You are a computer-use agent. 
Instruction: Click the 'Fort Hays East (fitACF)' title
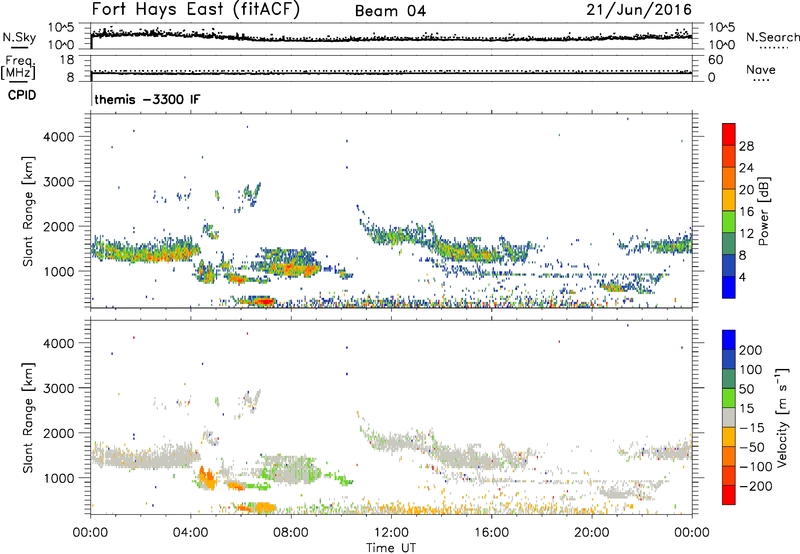[196, 10]
